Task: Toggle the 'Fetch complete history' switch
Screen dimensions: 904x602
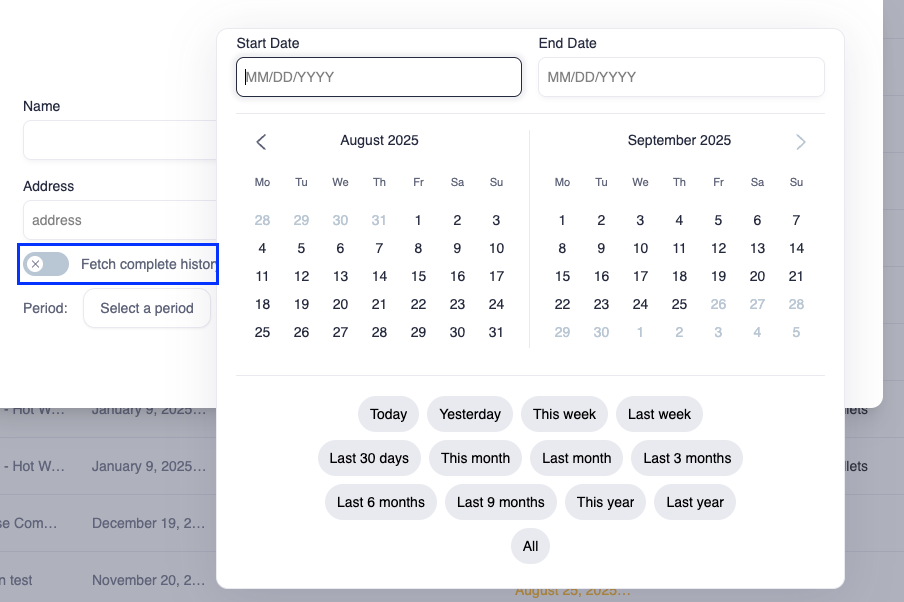Action: point(45,264)
